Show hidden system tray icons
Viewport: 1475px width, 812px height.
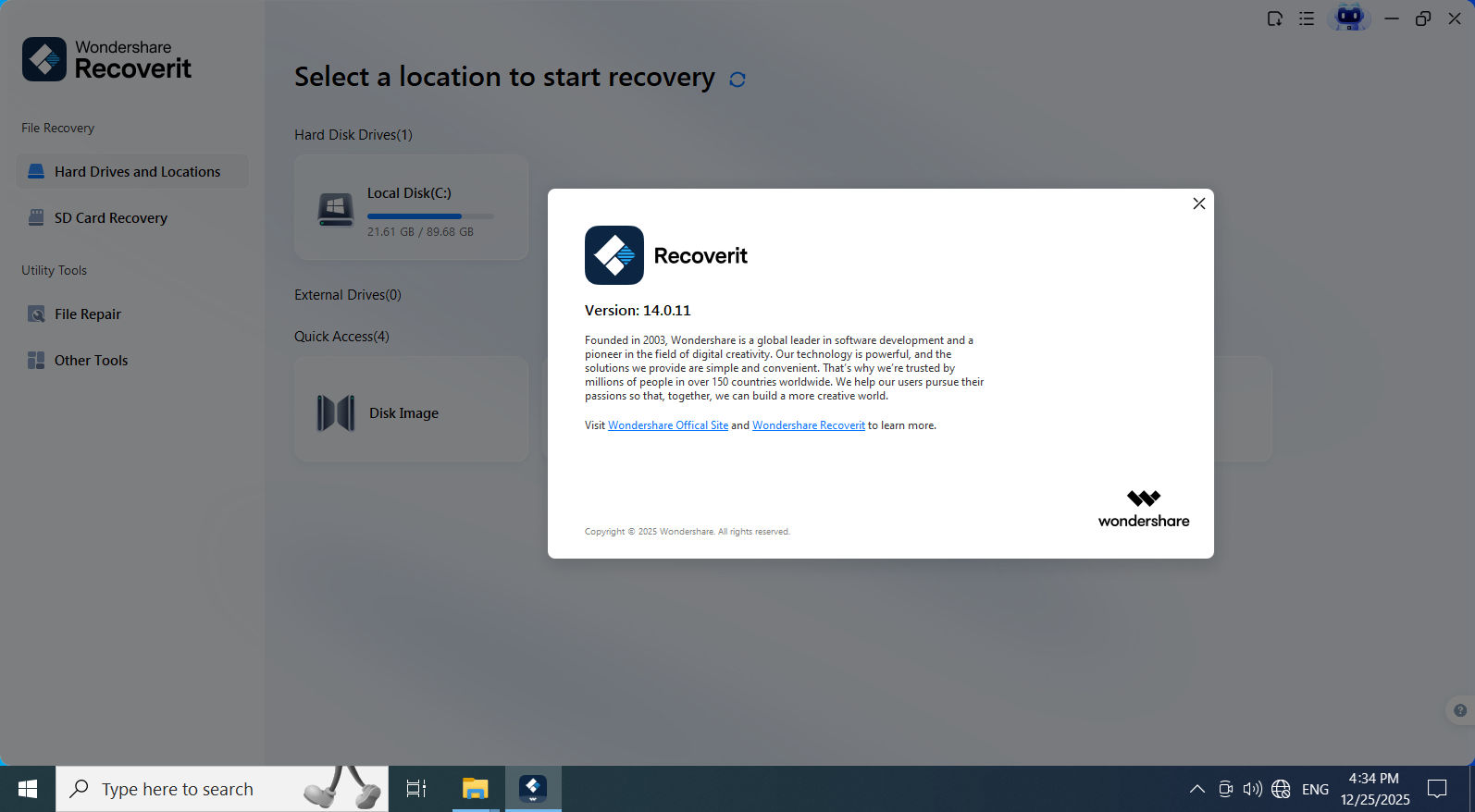click(1196, 789)
